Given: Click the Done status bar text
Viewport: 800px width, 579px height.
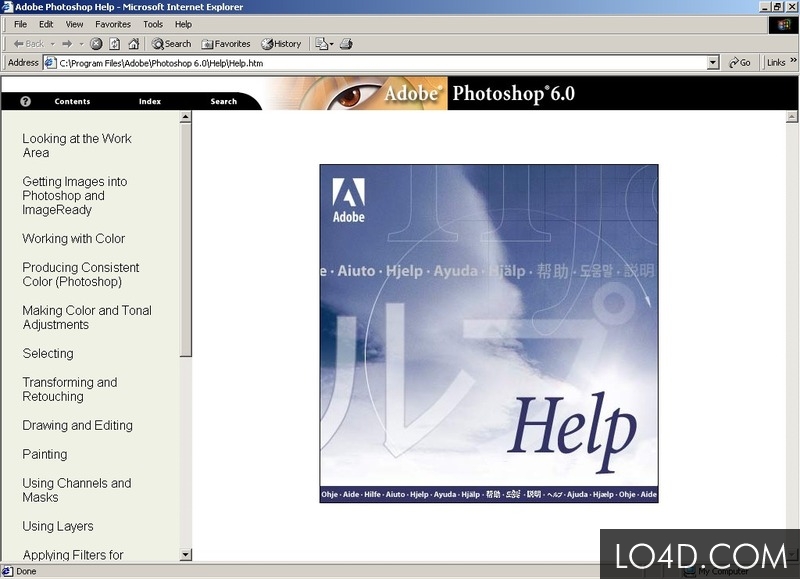Looking at the screenshot, I should click(x=26, y=571).
